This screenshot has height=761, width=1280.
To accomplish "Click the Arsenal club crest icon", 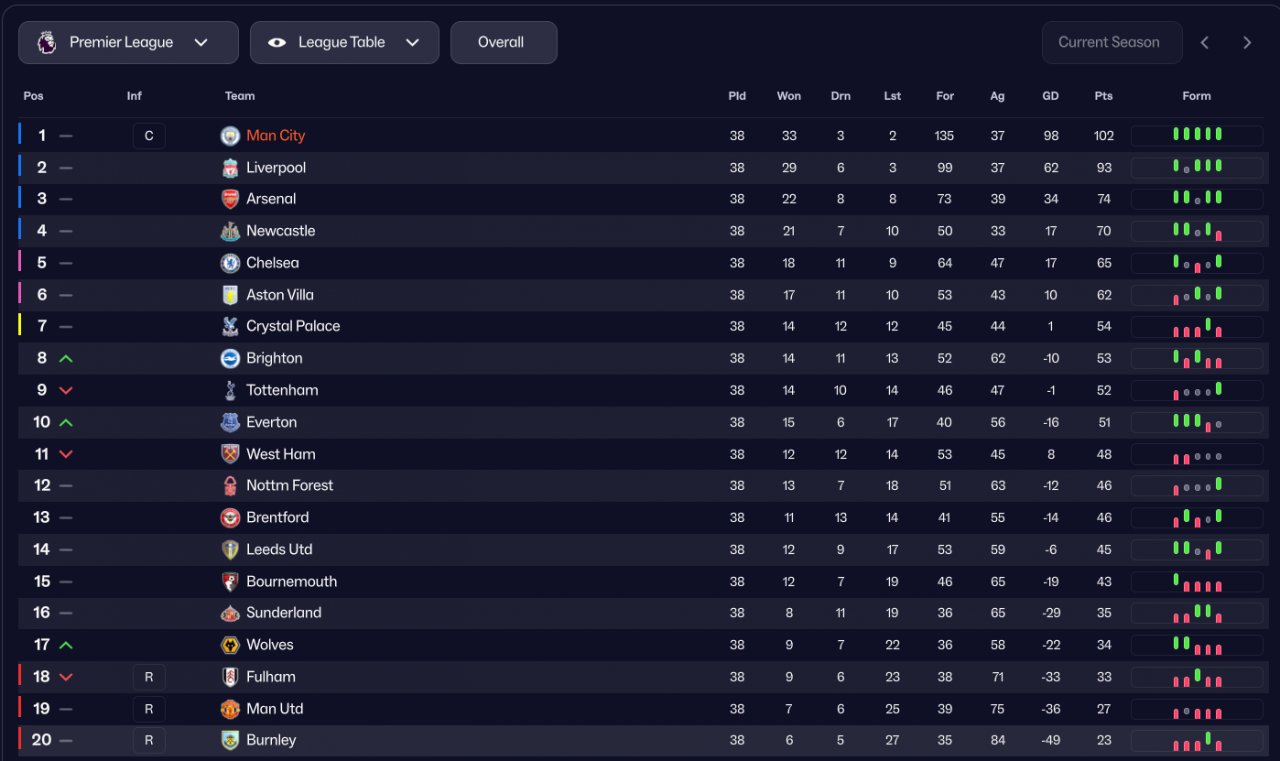I will tap(230, 199).
